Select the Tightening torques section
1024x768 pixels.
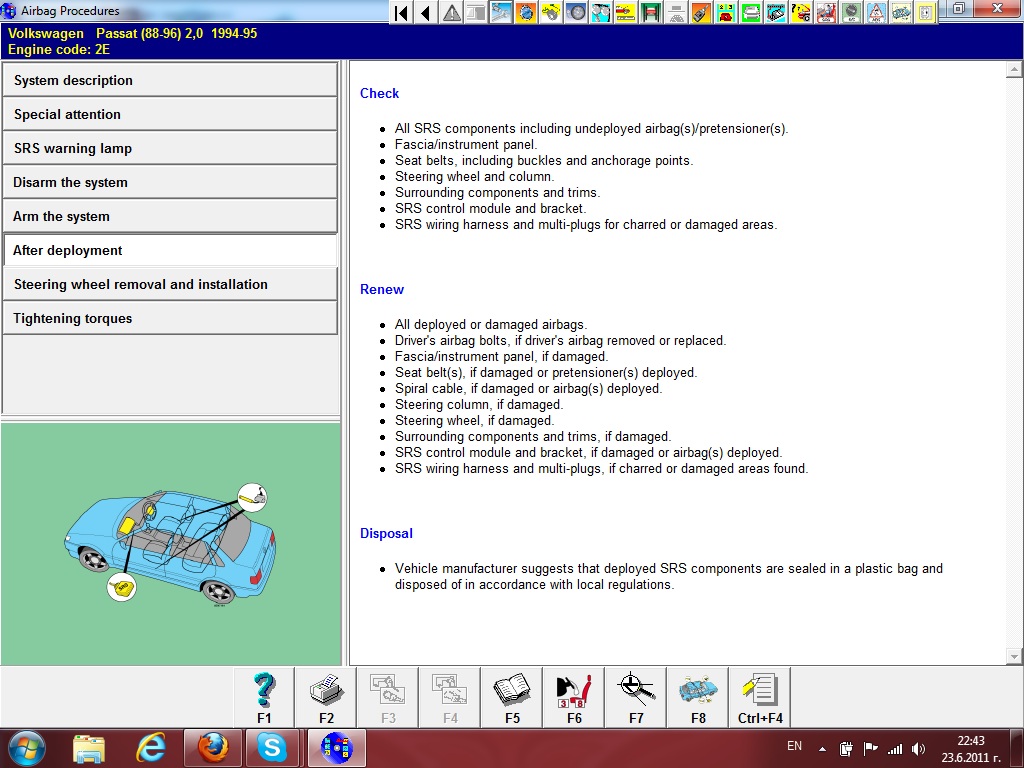170,318
